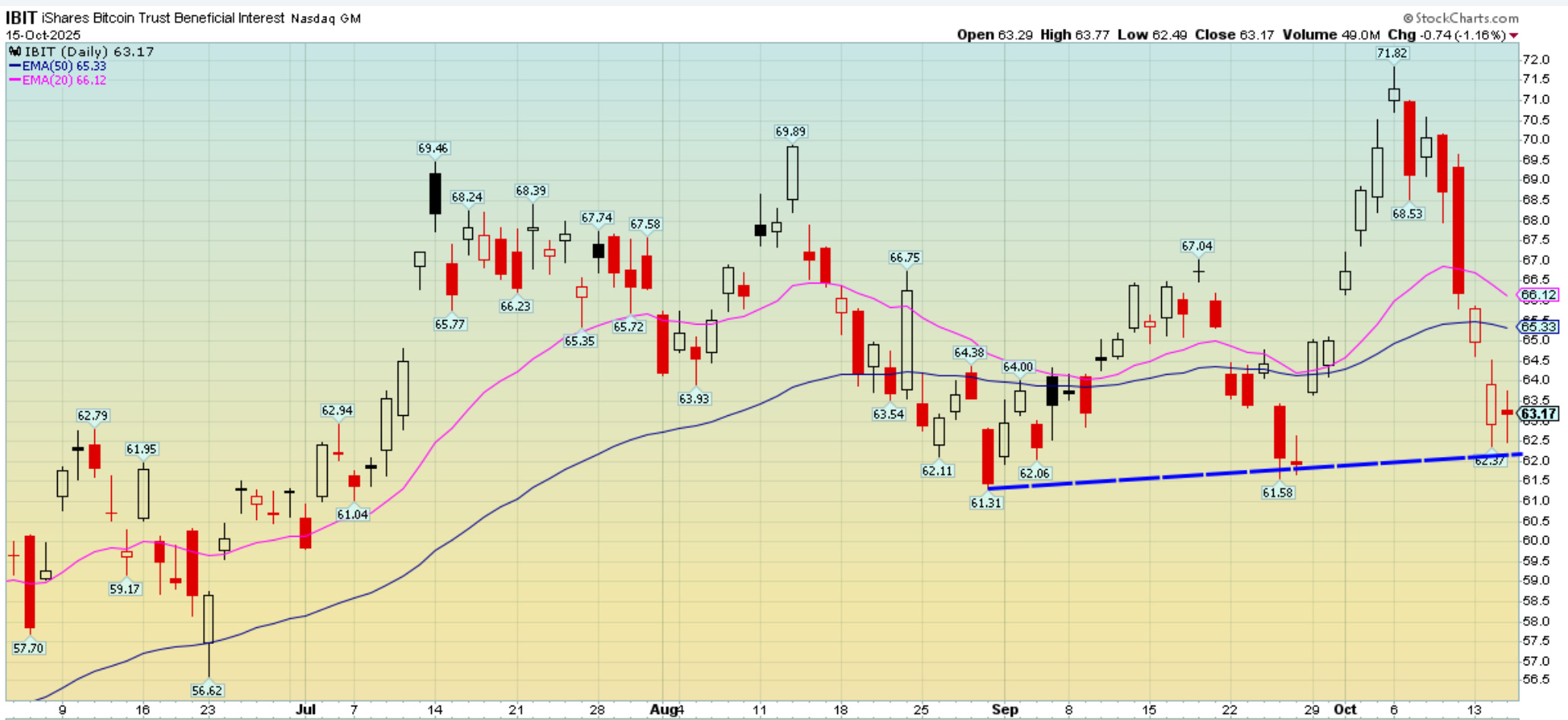Click the 64.00 price label
Viewport: 1568px width, 720px height.
point(1018,366)
